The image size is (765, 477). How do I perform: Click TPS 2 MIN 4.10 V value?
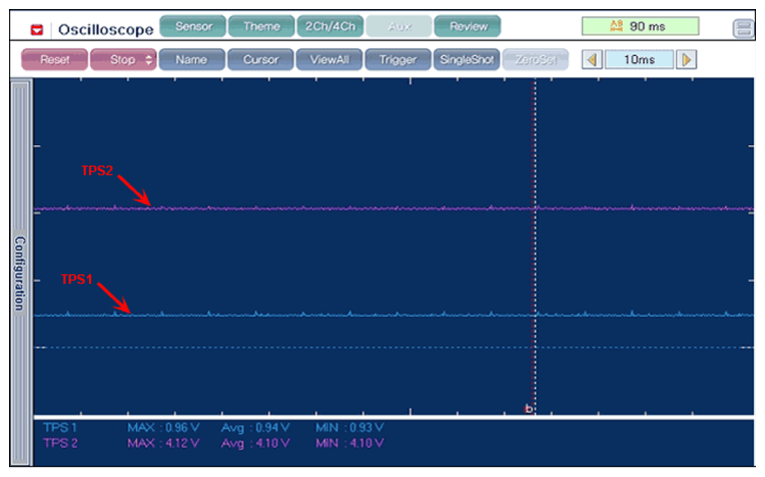click(x=350, y=443)
